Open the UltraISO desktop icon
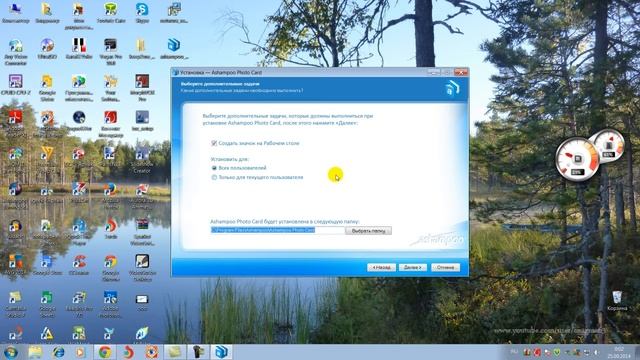Image resolution: width=640 pixels, height=360 pixels. tap(47, 49)
